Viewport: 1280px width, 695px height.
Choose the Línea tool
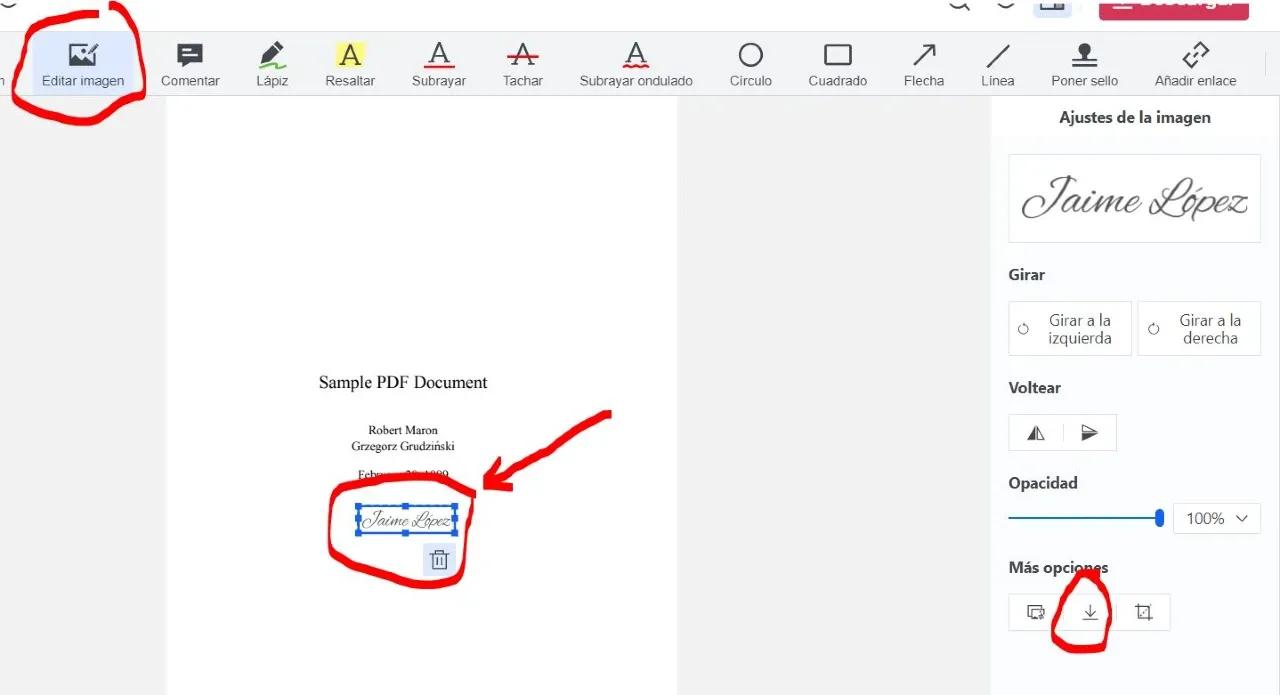[x=998, y=64]
